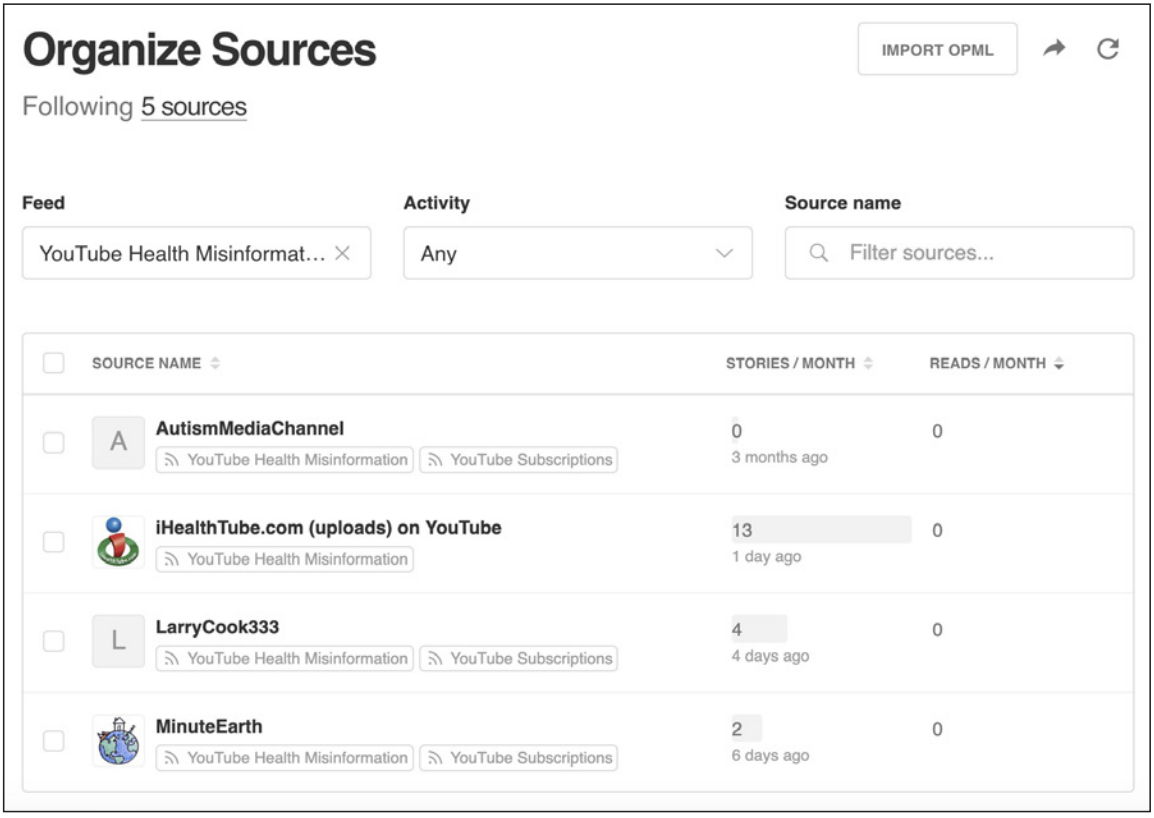This screenshot has width=1154, height=818.
Task: Click the share arrow icon
Action: tap(1054, 49)
